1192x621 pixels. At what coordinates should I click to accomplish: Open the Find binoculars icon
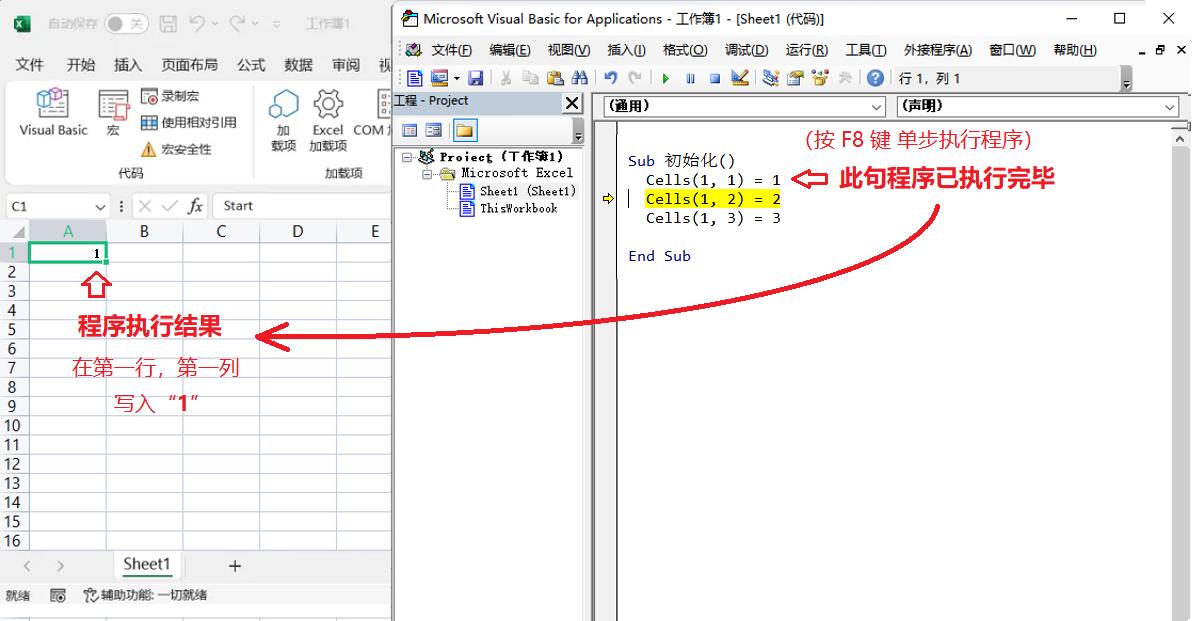[579, 78]
